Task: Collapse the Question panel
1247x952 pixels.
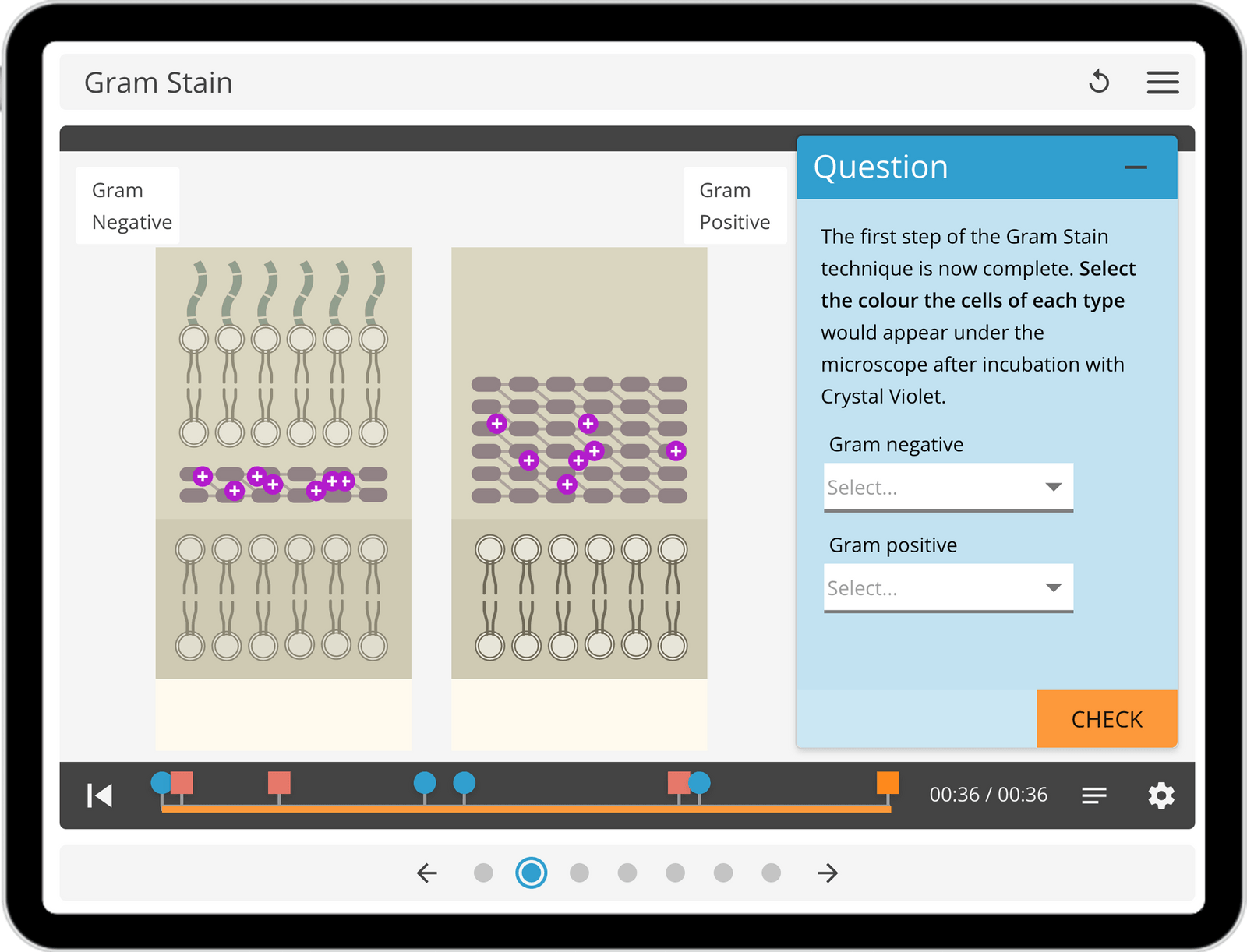Action: click(x=1136, y=167)
